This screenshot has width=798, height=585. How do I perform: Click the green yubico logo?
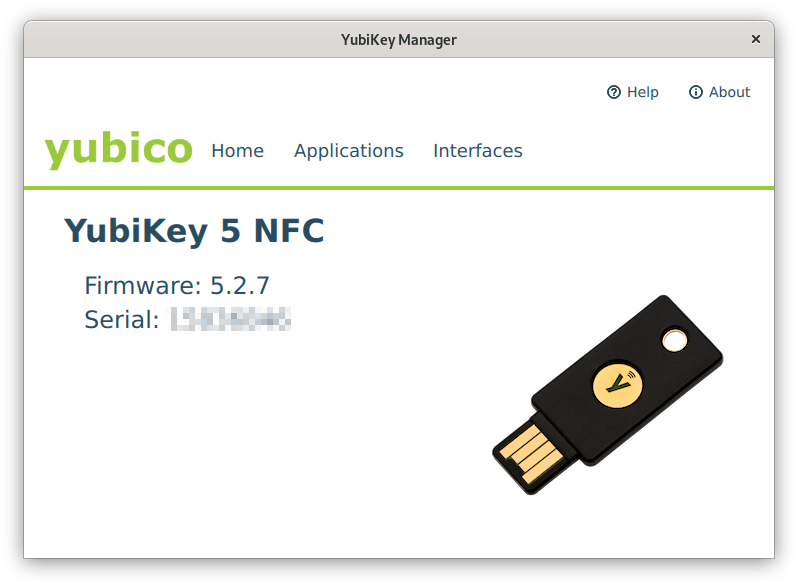118,149
